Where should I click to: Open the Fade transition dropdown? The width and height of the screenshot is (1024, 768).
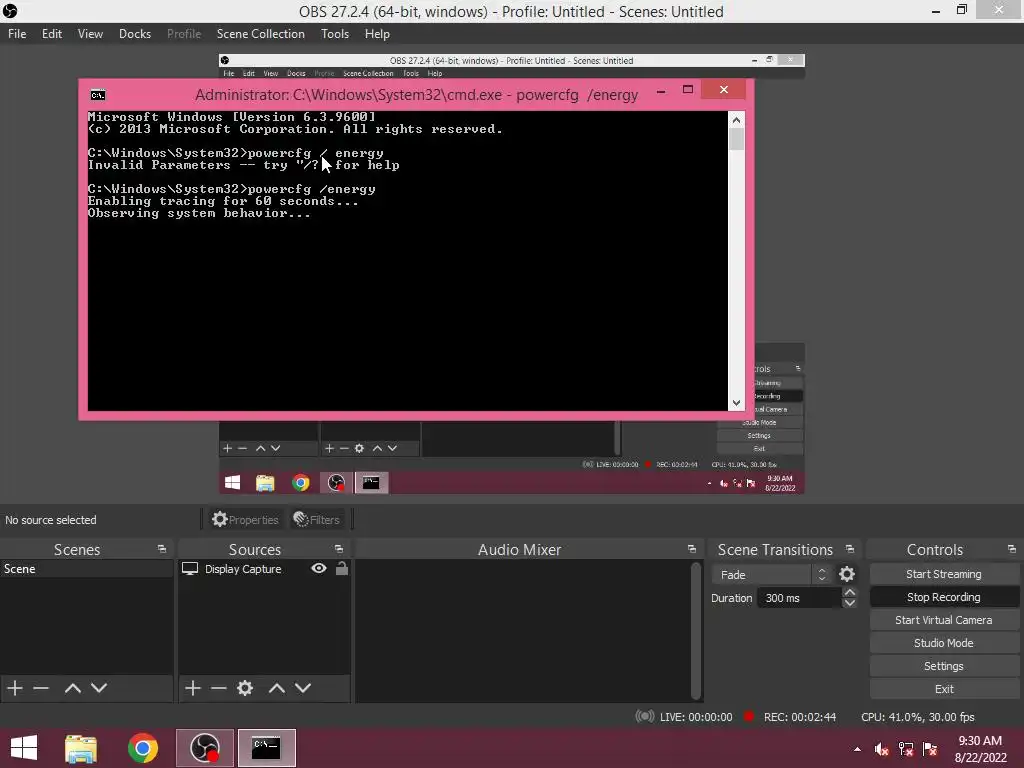[771, 575]
